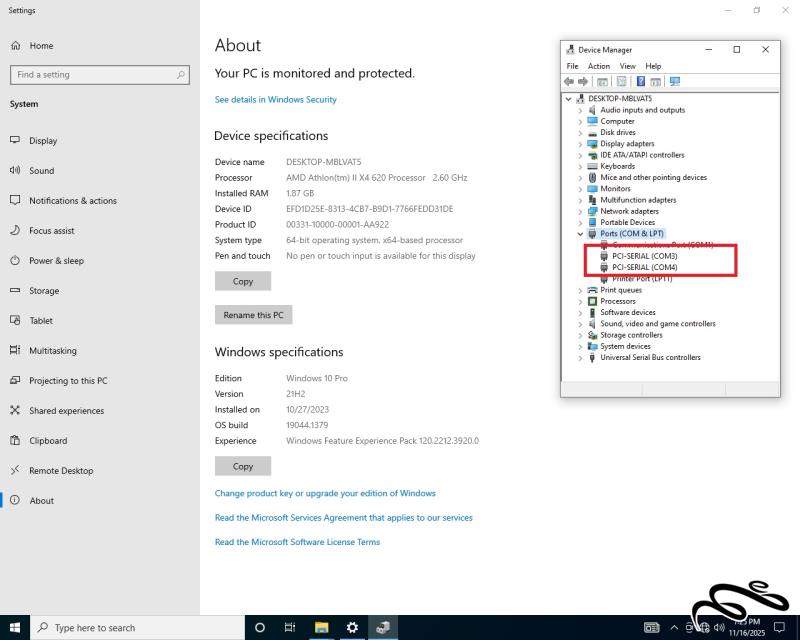The width and height of the screenshot is (800, 640).
Task: Click the Back arrow in Device Manager toolbar
Action: click(x=569, y=81)
